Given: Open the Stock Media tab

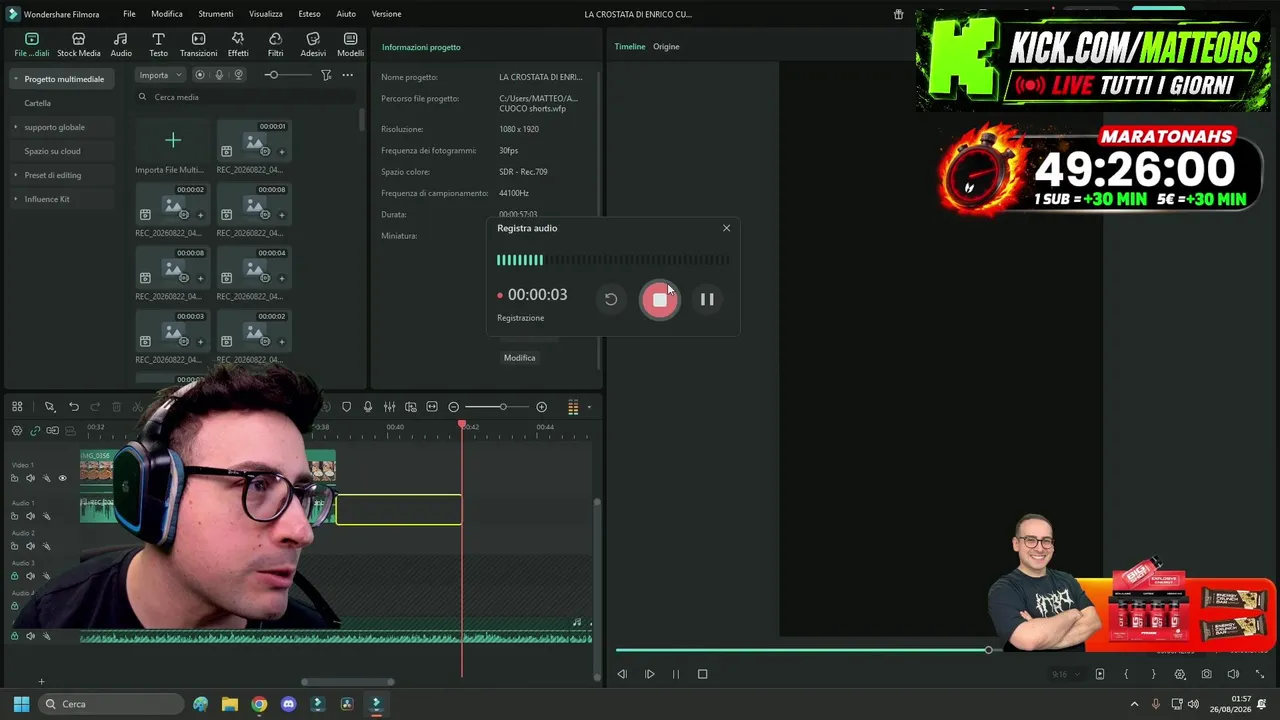Looking at the screenshot, I should point(78,45).
